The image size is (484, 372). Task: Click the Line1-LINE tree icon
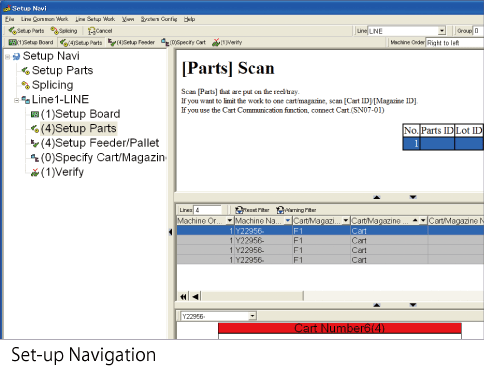pyautogui.click(x=26, y=100)
